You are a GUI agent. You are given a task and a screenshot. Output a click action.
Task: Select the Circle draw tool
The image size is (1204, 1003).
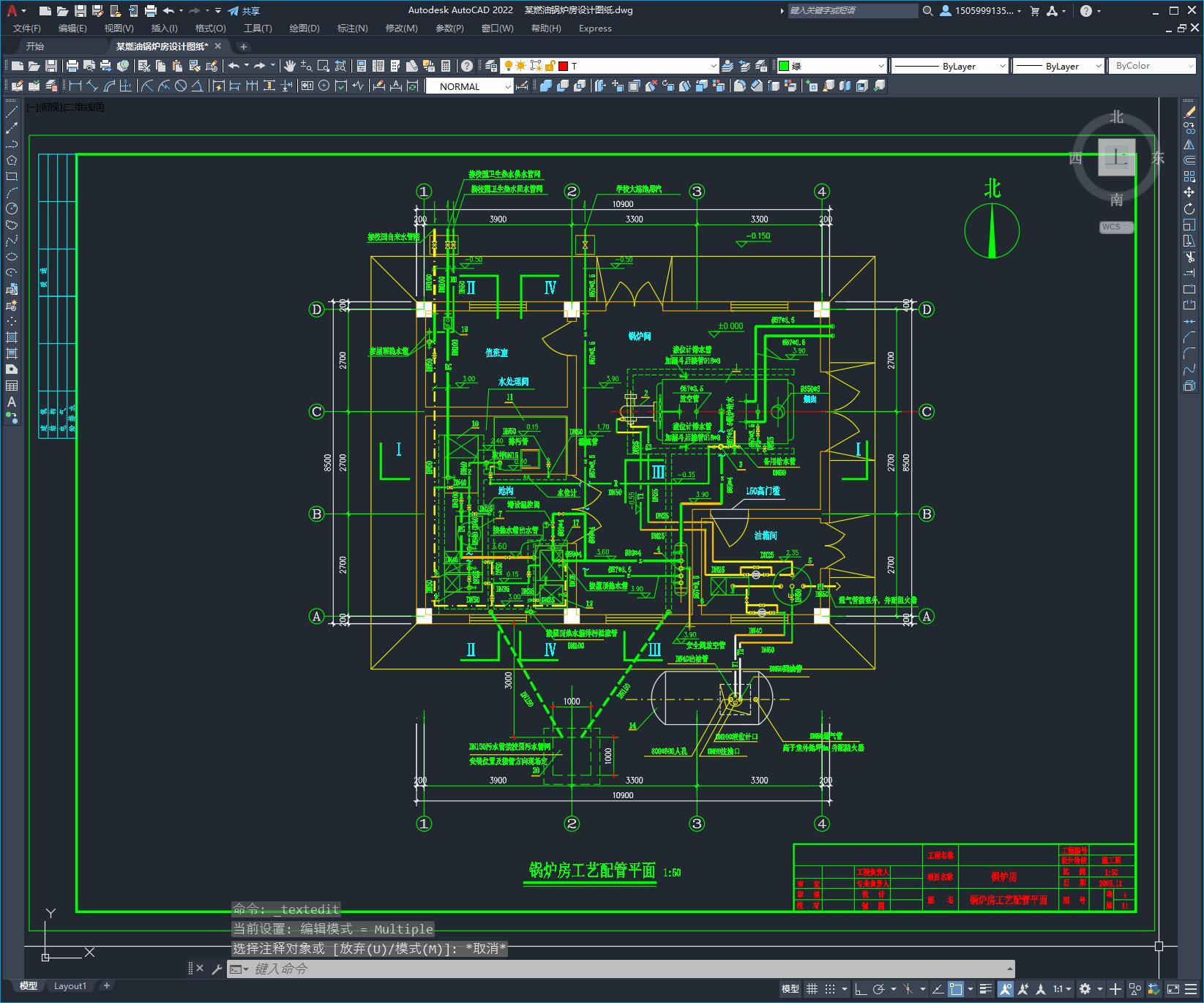pos(12,209)
